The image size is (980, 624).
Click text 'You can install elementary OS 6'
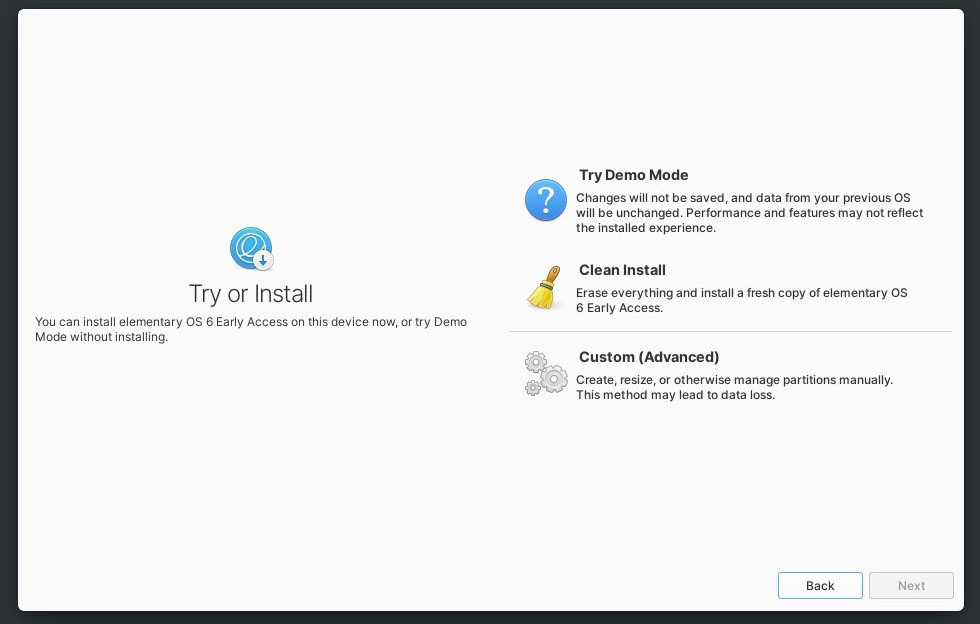click(x=124, y=321)
